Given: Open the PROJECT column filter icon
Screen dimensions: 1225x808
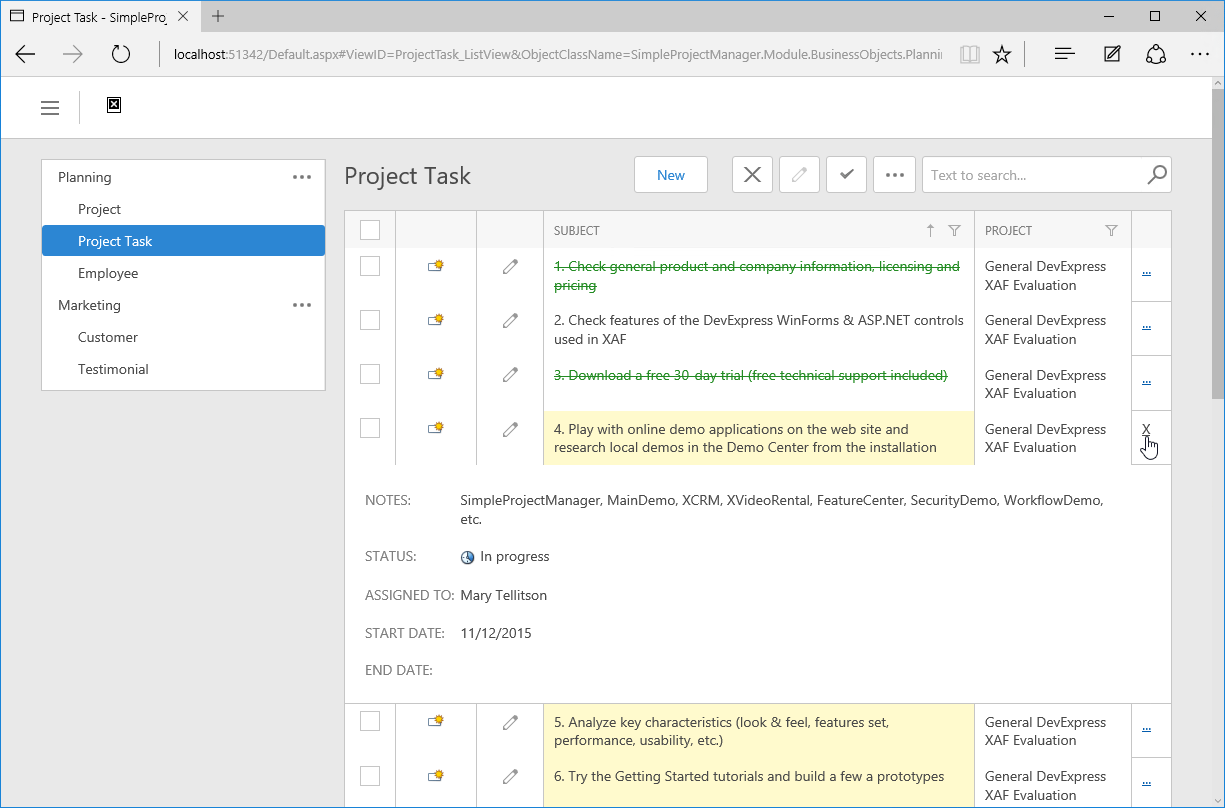Looking at the screenshot, I should tap(1111, 231).
